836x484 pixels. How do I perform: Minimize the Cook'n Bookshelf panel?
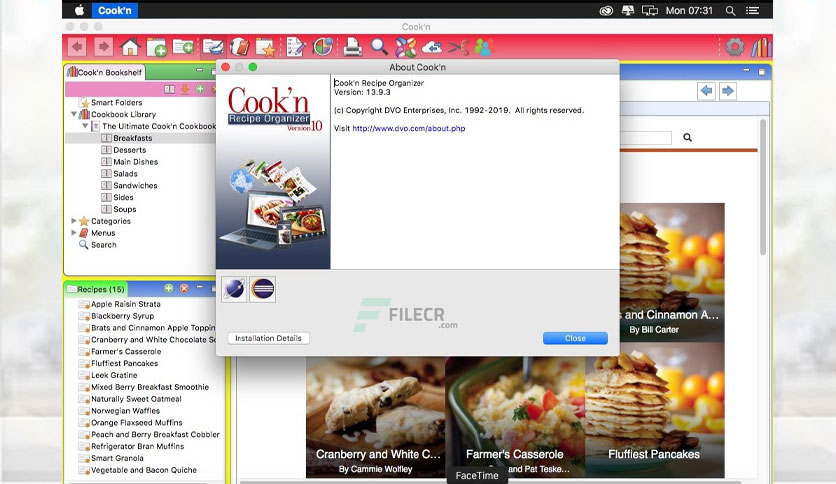199,70
